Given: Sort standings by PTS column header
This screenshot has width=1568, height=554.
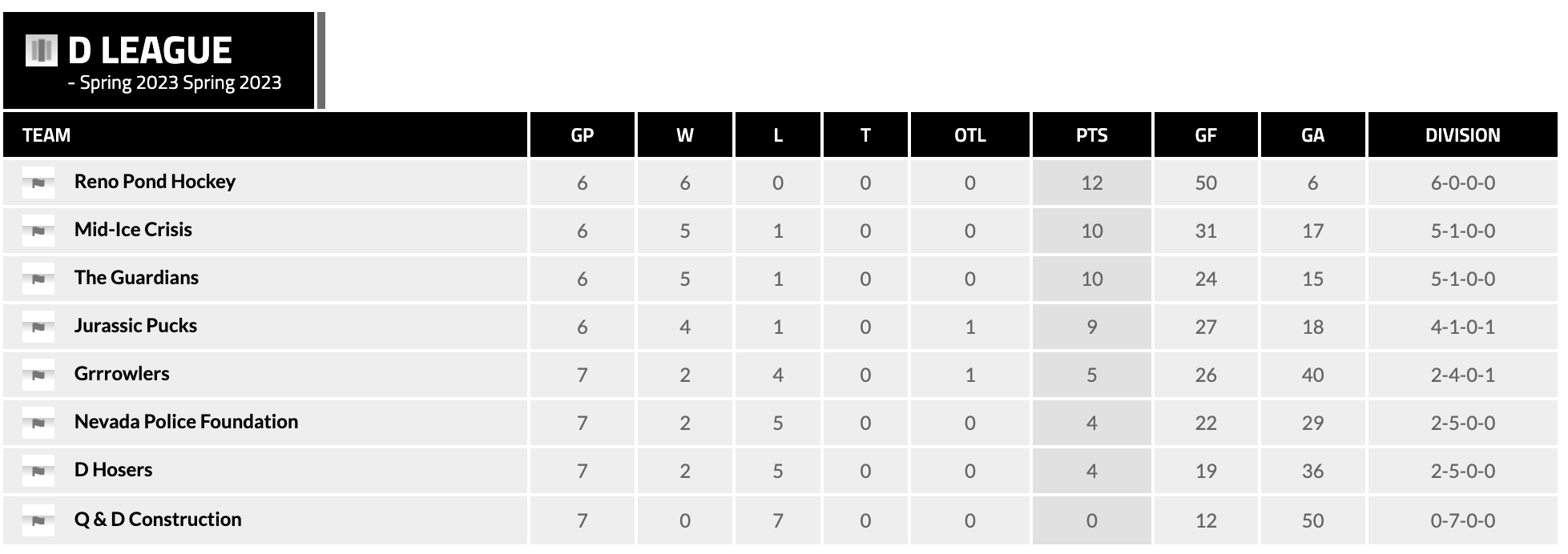Looking at the screenshot, I should click(1091, 135).
